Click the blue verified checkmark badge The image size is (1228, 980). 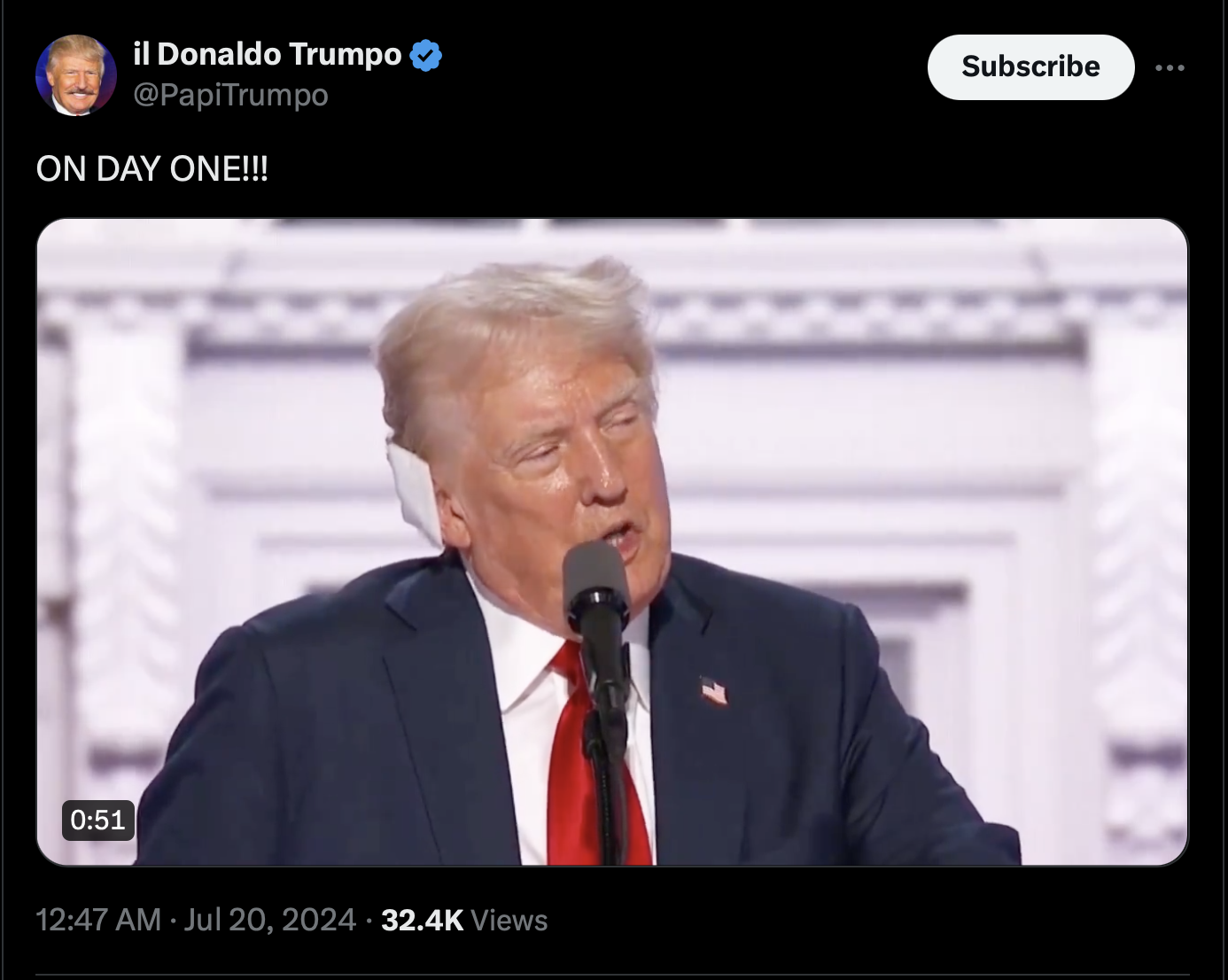(426, 55)
